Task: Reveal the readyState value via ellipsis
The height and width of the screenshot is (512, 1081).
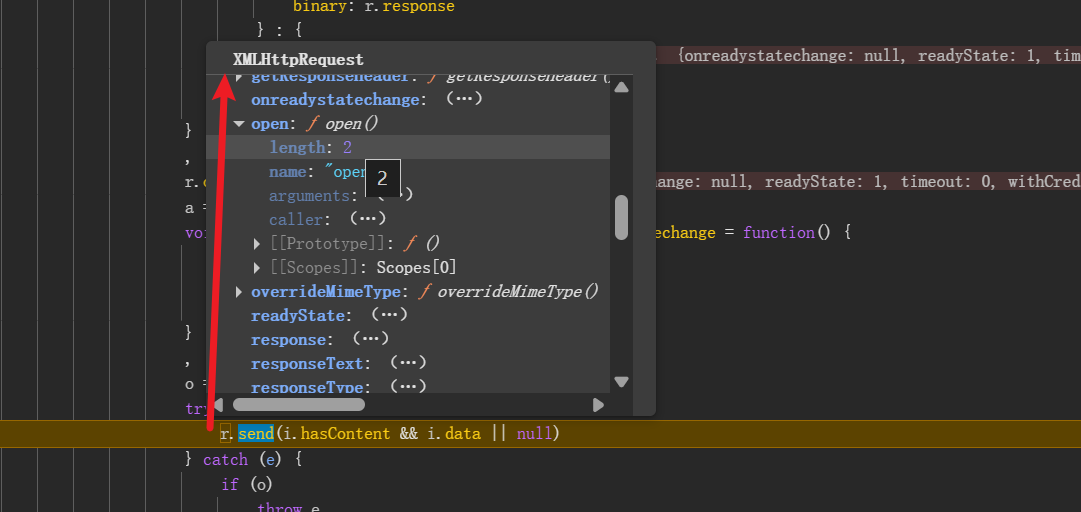Action: pos(389,315)
